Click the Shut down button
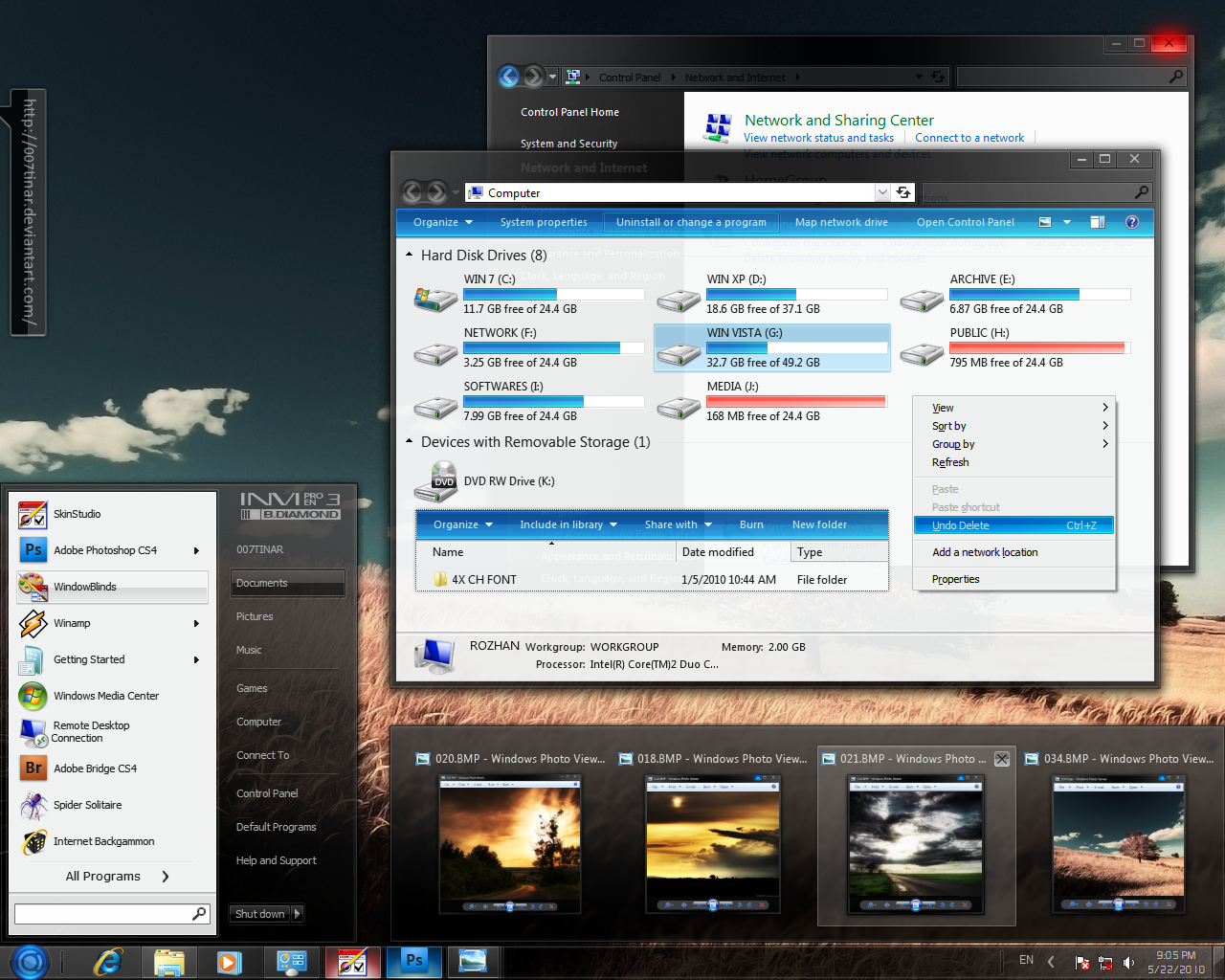The image size is (1225, 980). tap(259, 914)
